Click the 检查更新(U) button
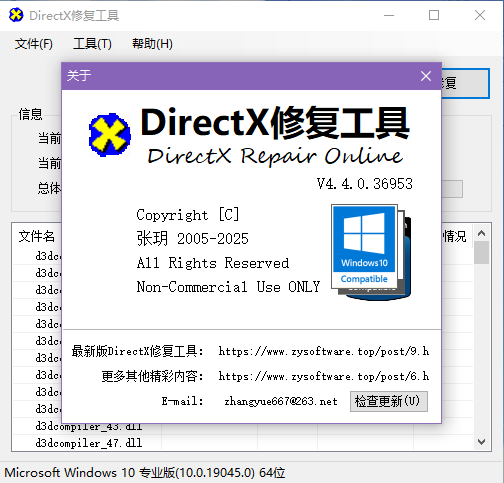This screenshot has height=483, width=504. [x=389, y=401]
